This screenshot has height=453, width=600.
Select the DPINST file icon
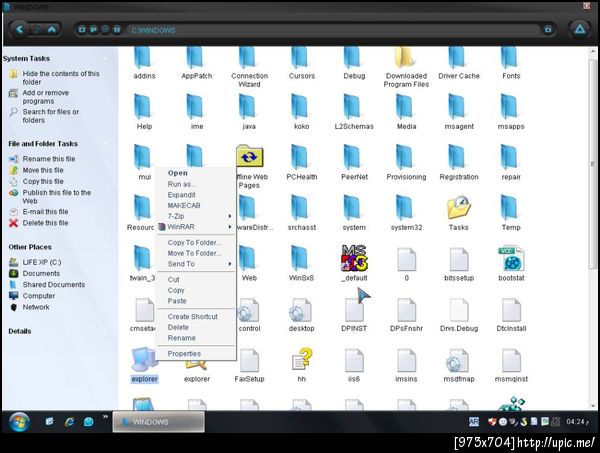tap(354, 314)
